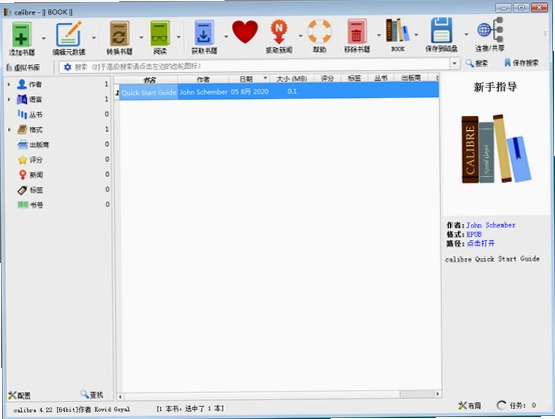Expand the Authors tree item

pos(9,84)
